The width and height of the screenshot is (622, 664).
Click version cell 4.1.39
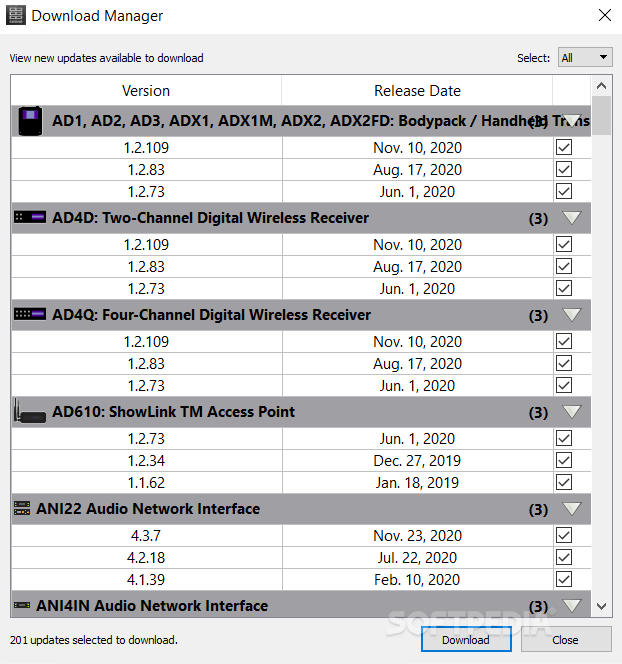[x=146, y=579]
